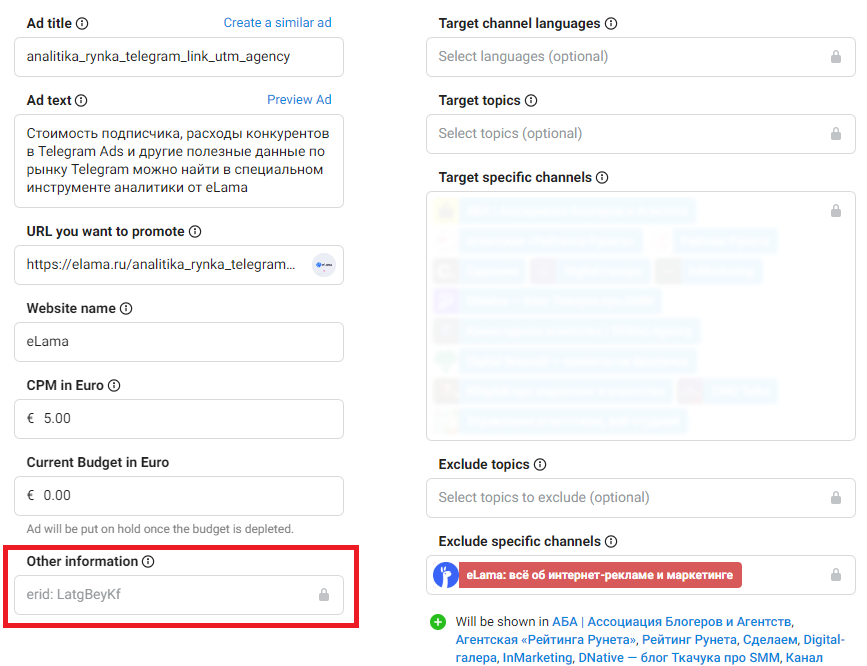Click lock icon in Other information field

[x=324, y=595]
